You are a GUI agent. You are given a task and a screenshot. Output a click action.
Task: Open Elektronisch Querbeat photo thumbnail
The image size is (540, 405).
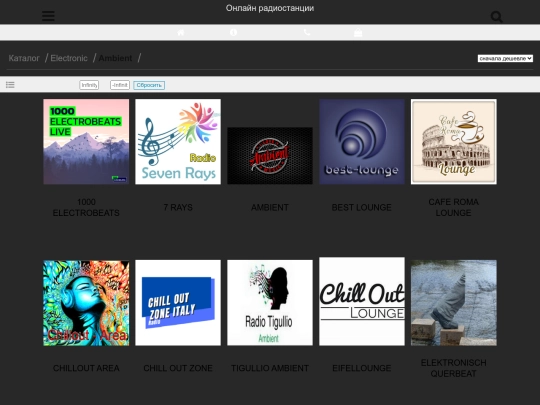454,303
